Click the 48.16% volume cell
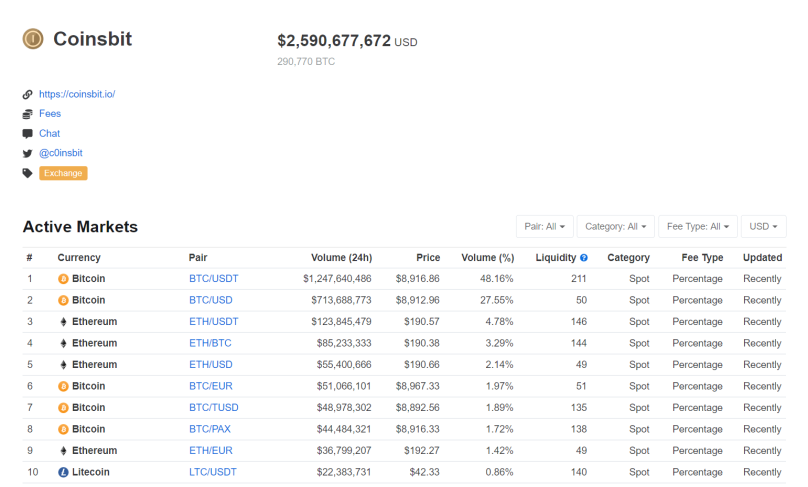This screenshot has height=487, width=808. [x=497, y=279]
